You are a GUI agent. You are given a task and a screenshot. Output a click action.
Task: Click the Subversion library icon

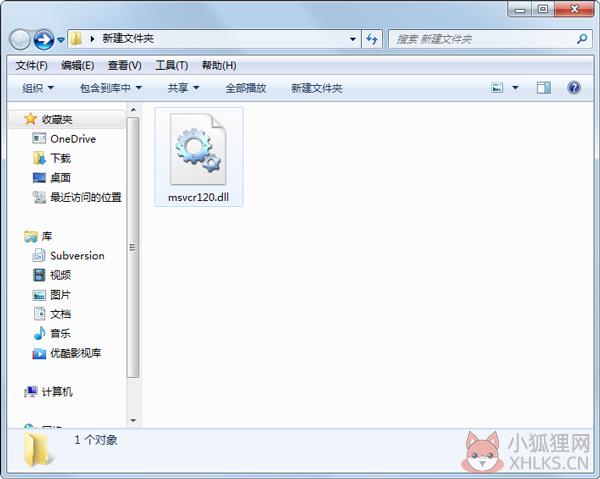click(x=39, y=255)
